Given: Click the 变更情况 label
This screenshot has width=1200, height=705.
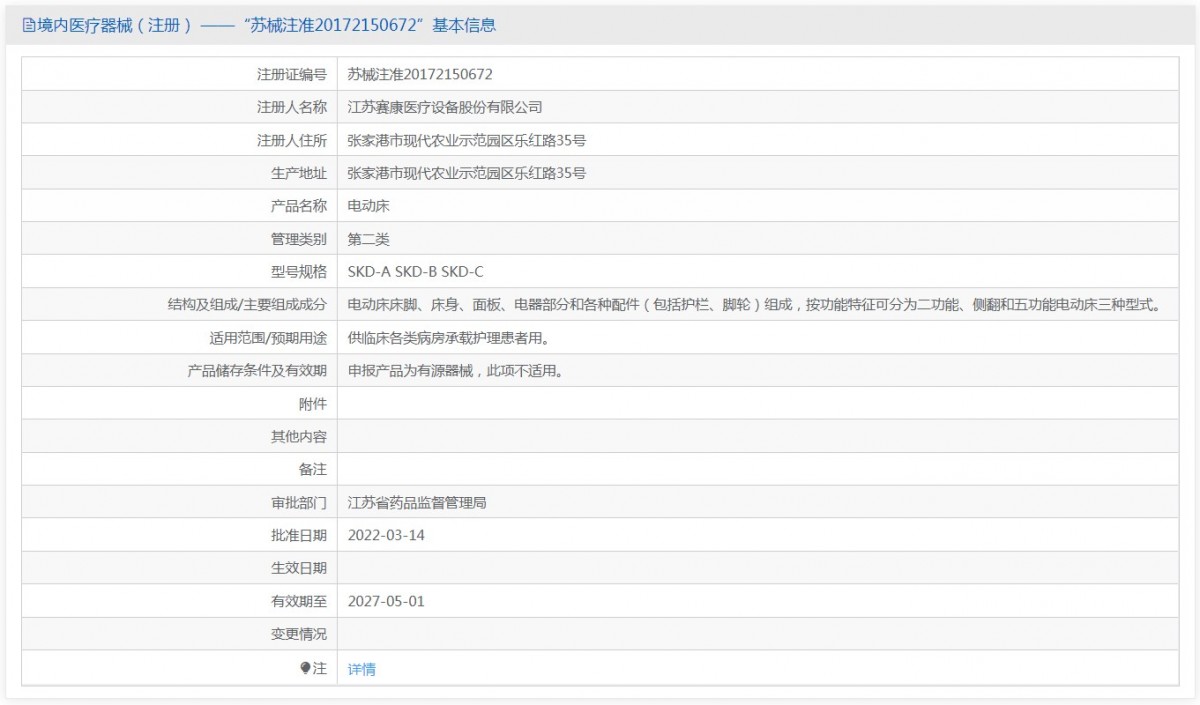Looking at the screenshot, I should [299, 635].
